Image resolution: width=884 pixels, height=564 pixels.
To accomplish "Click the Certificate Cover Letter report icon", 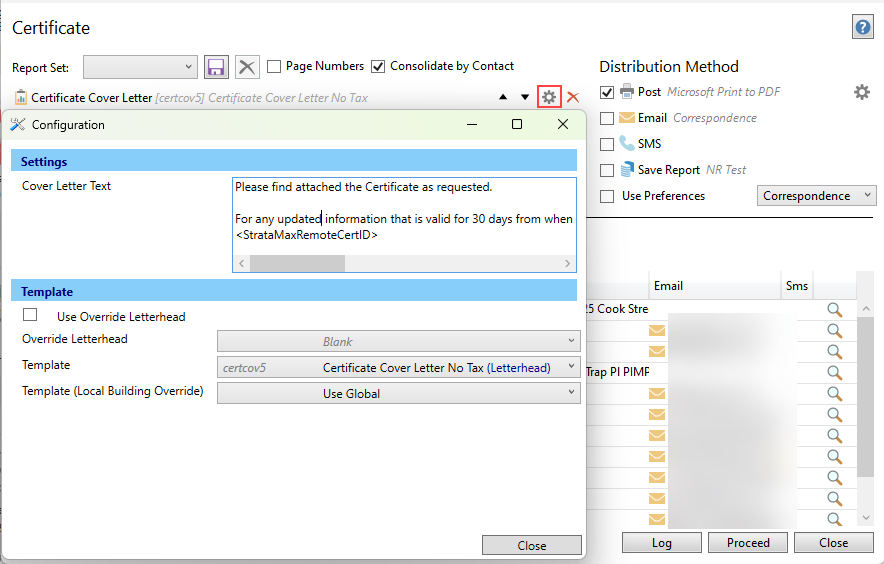I will coord(21,97).
